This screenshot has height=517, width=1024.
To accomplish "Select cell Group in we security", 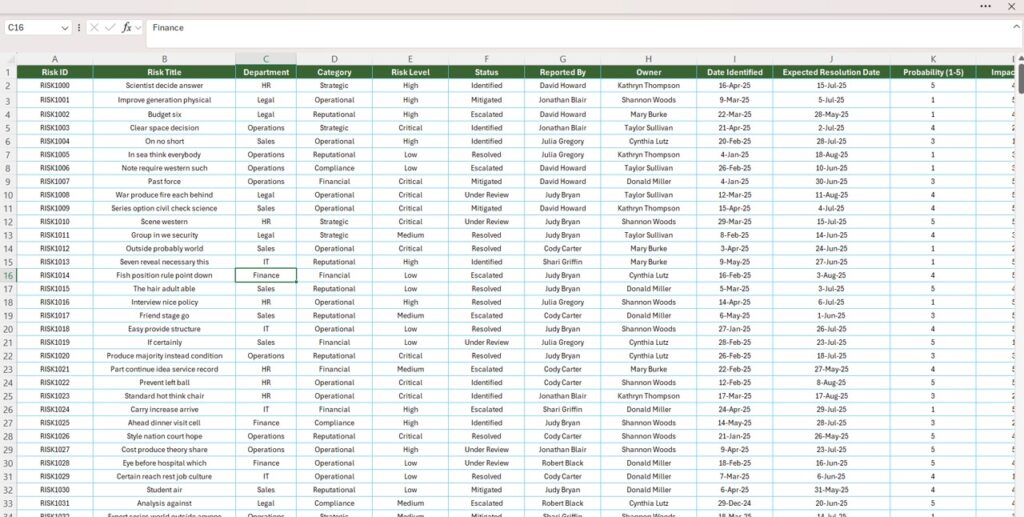I will point(165,235).
